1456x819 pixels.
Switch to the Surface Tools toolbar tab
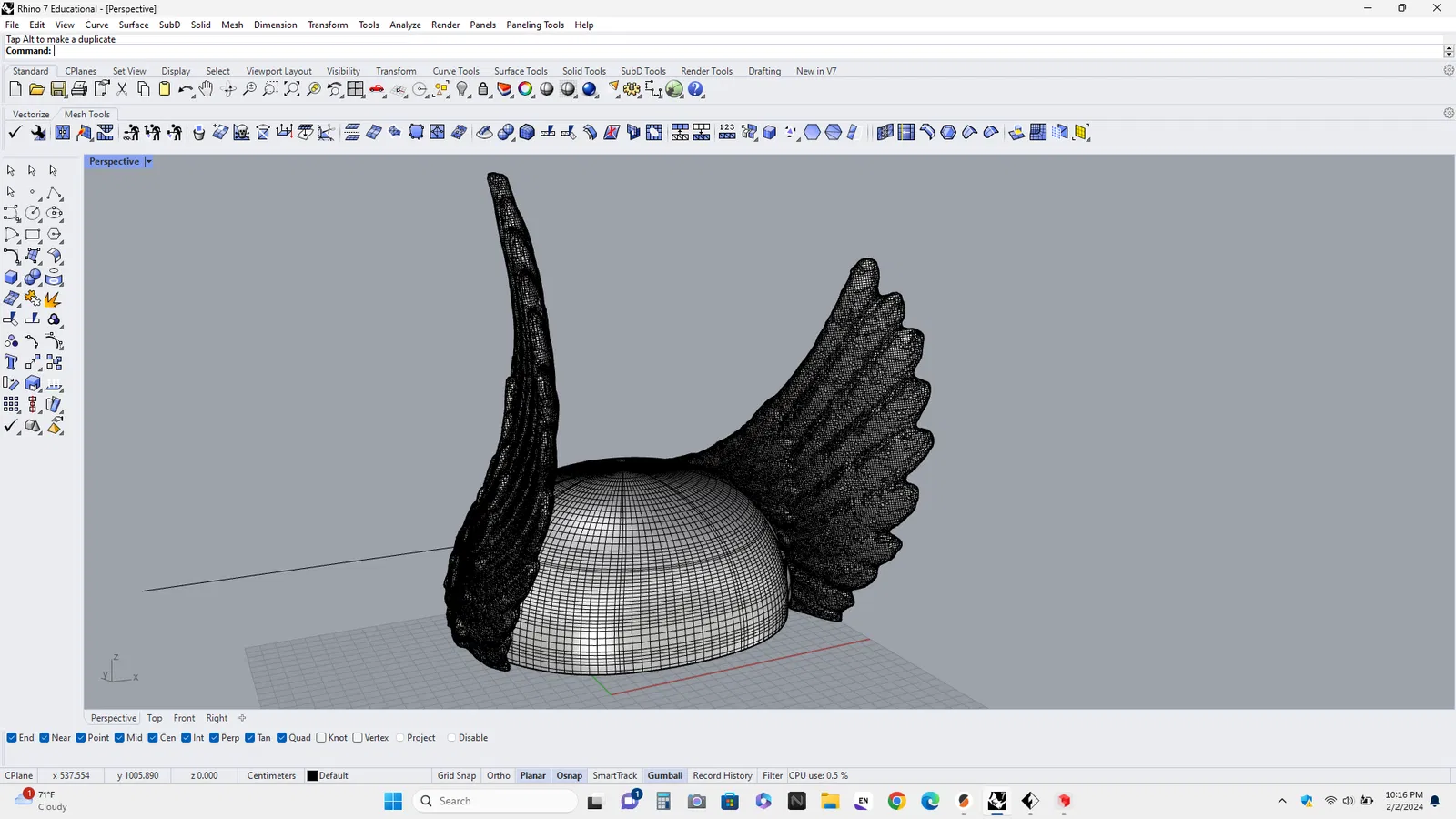521,71
